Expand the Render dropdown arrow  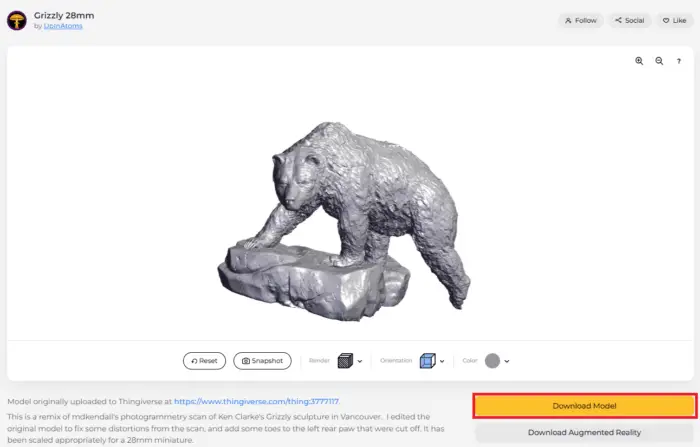pos(360,361)
